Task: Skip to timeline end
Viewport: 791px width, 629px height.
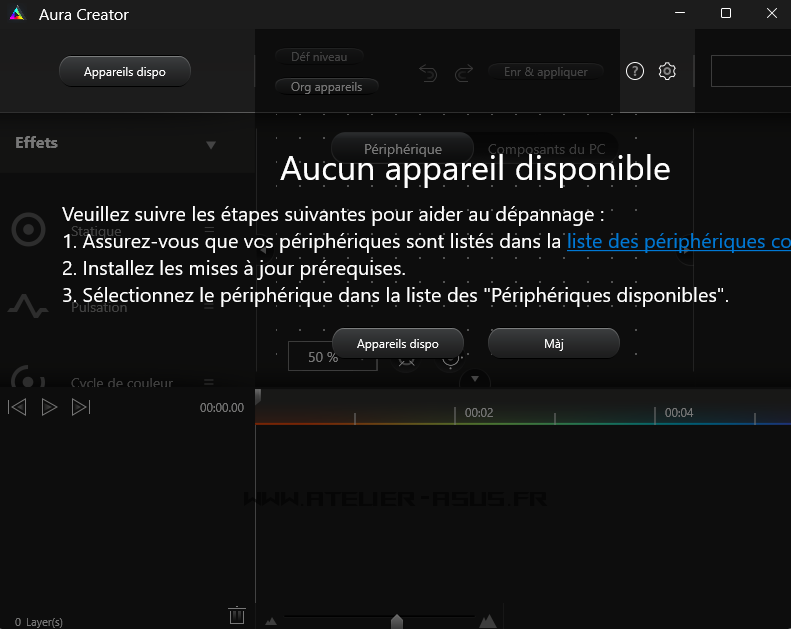Action: point(81,407)
